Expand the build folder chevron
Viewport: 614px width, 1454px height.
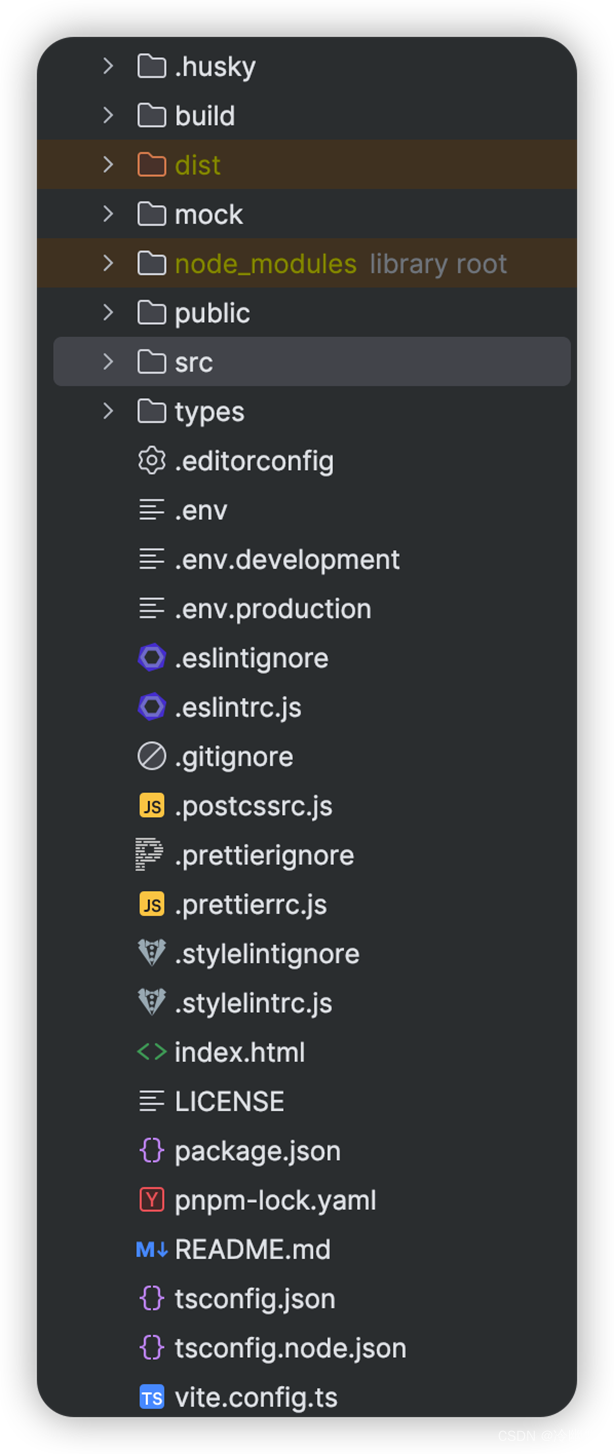108,115
